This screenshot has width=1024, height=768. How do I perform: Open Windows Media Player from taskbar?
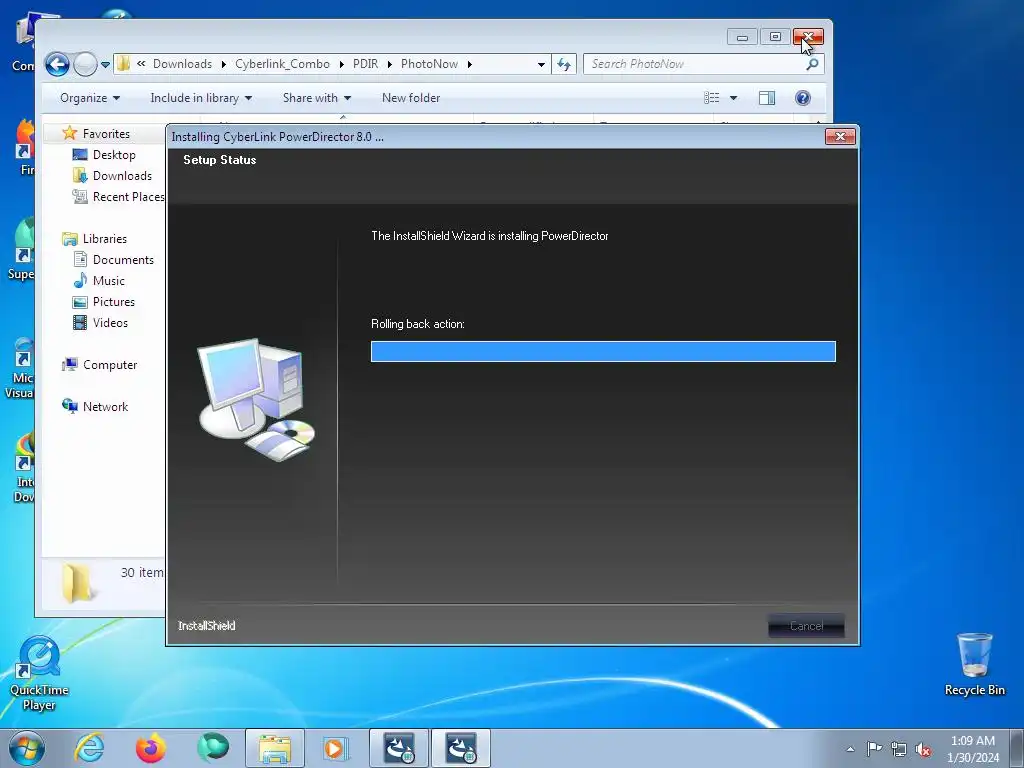pos(336,748)
